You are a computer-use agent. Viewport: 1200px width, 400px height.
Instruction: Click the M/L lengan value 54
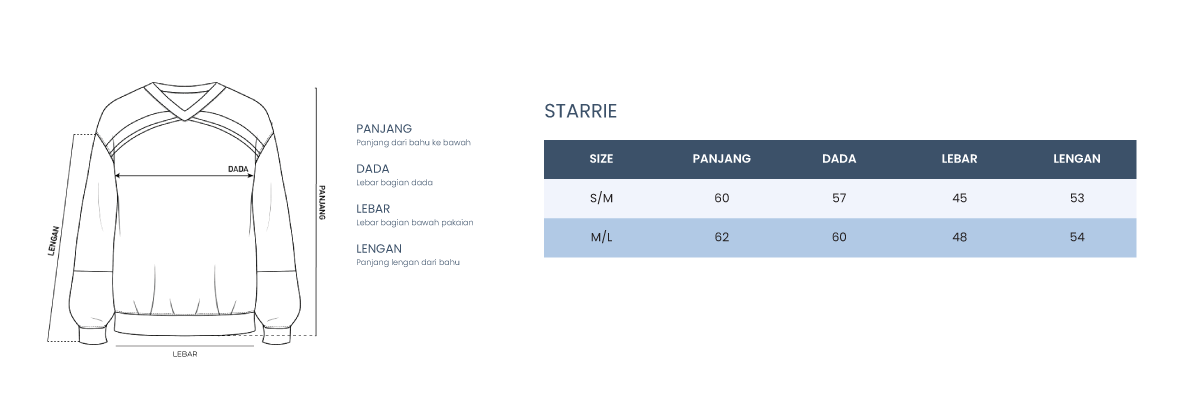1077,237
